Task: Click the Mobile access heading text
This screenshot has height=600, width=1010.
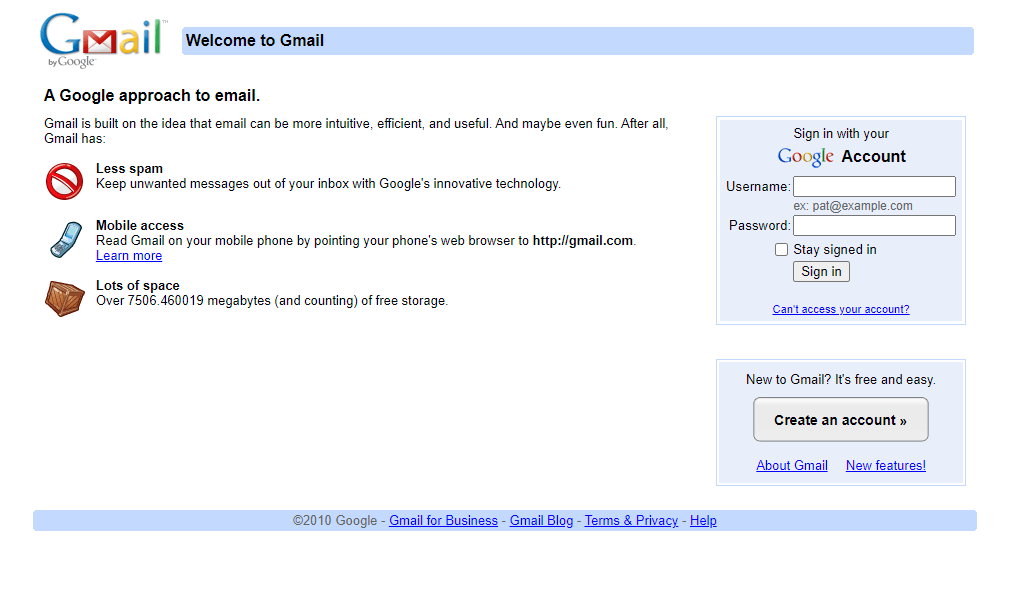Action: tap(140, 226)
